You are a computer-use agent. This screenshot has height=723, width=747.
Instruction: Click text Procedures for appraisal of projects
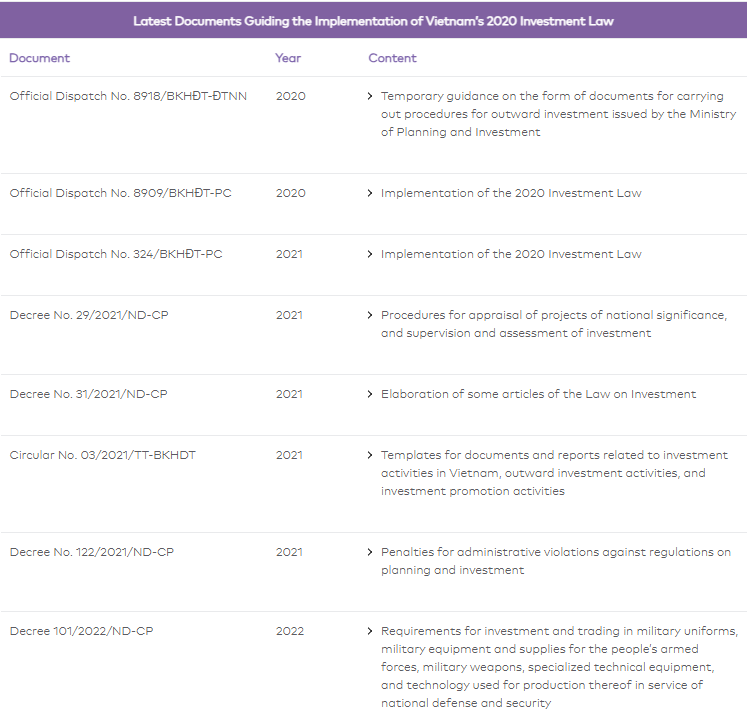pos(554,324)
